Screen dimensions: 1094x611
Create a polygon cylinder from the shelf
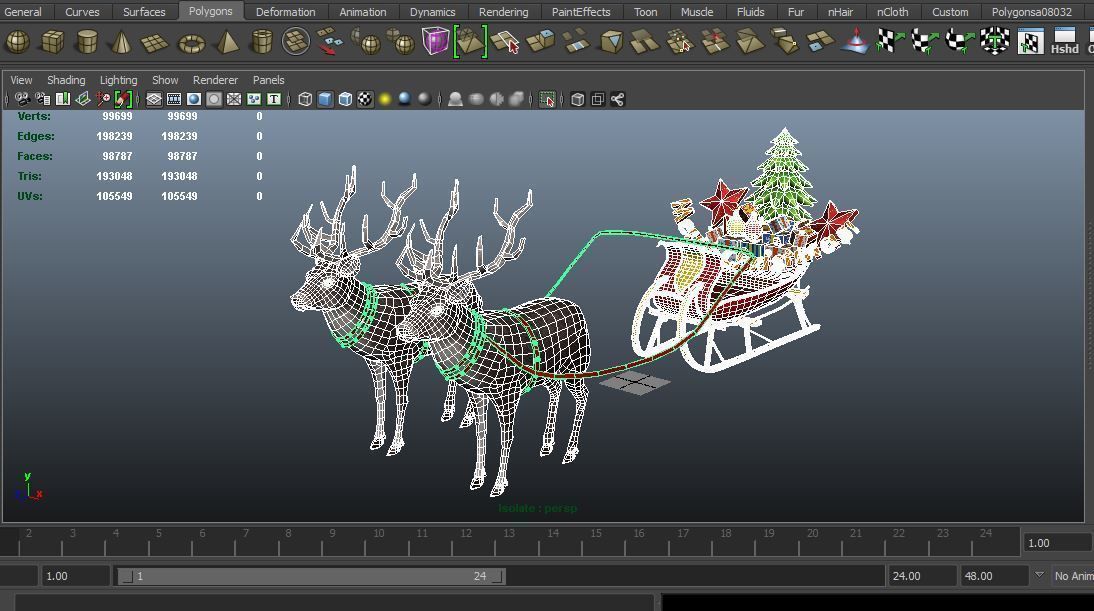tap(87, 42)
